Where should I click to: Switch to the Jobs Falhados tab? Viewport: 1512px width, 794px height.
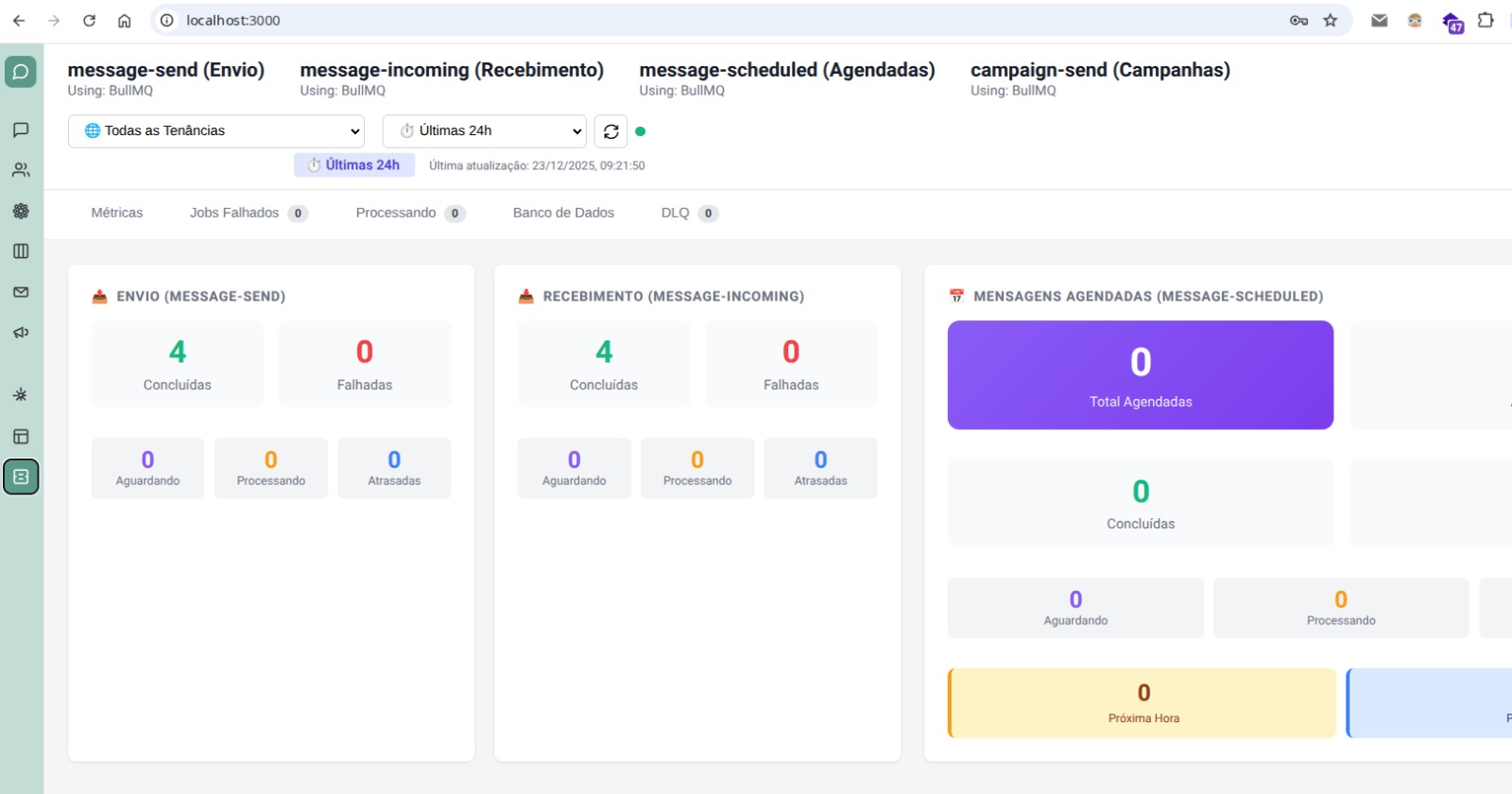coord(248,214)
